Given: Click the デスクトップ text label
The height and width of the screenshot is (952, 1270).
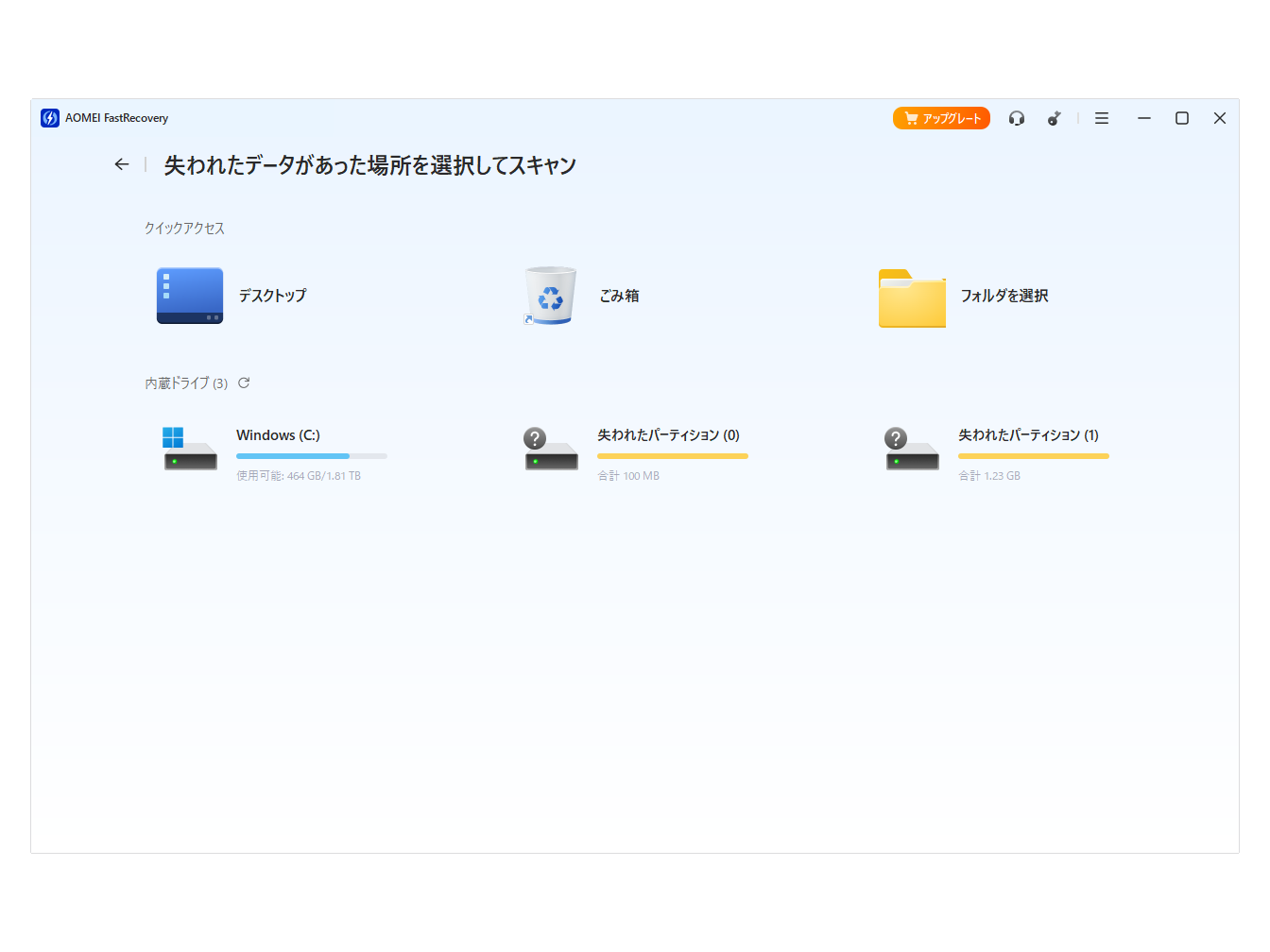Looking at the screenshot, I should coord(272,296).
